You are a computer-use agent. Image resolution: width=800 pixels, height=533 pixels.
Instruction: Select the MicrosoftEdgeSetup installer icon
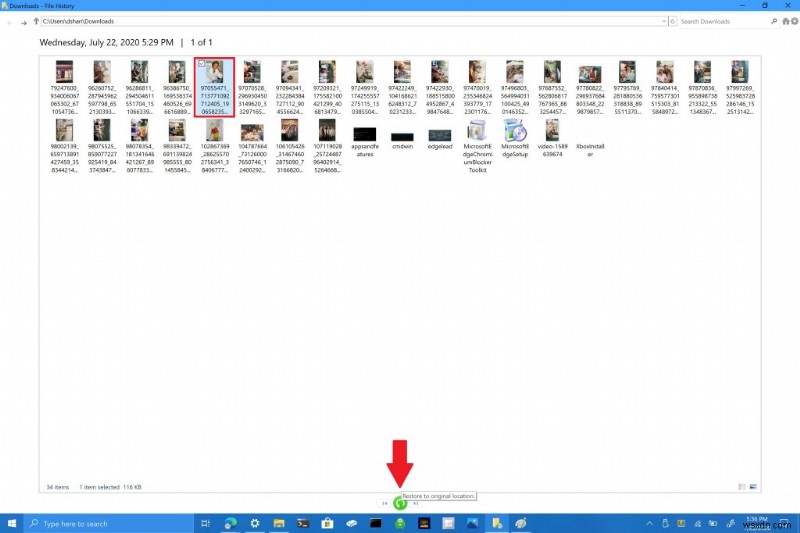coord(515,131)
